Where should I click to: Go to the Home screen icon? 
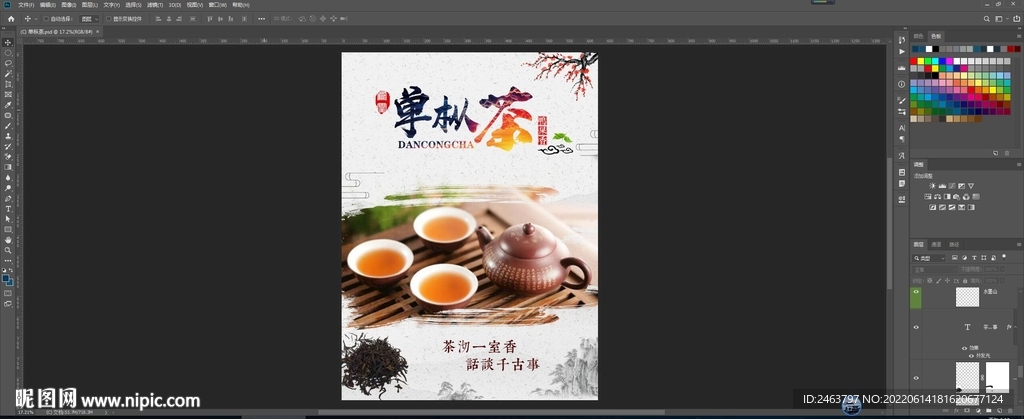(10, 19)
